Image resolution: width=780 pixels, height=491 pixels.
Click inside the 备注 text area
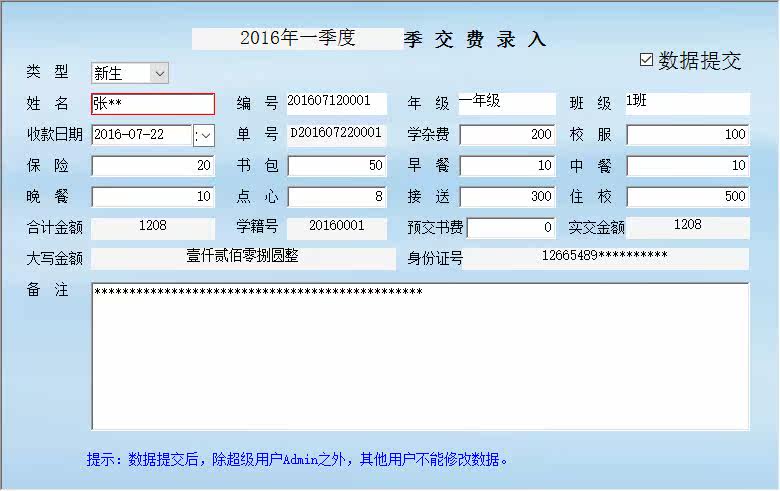420,356
